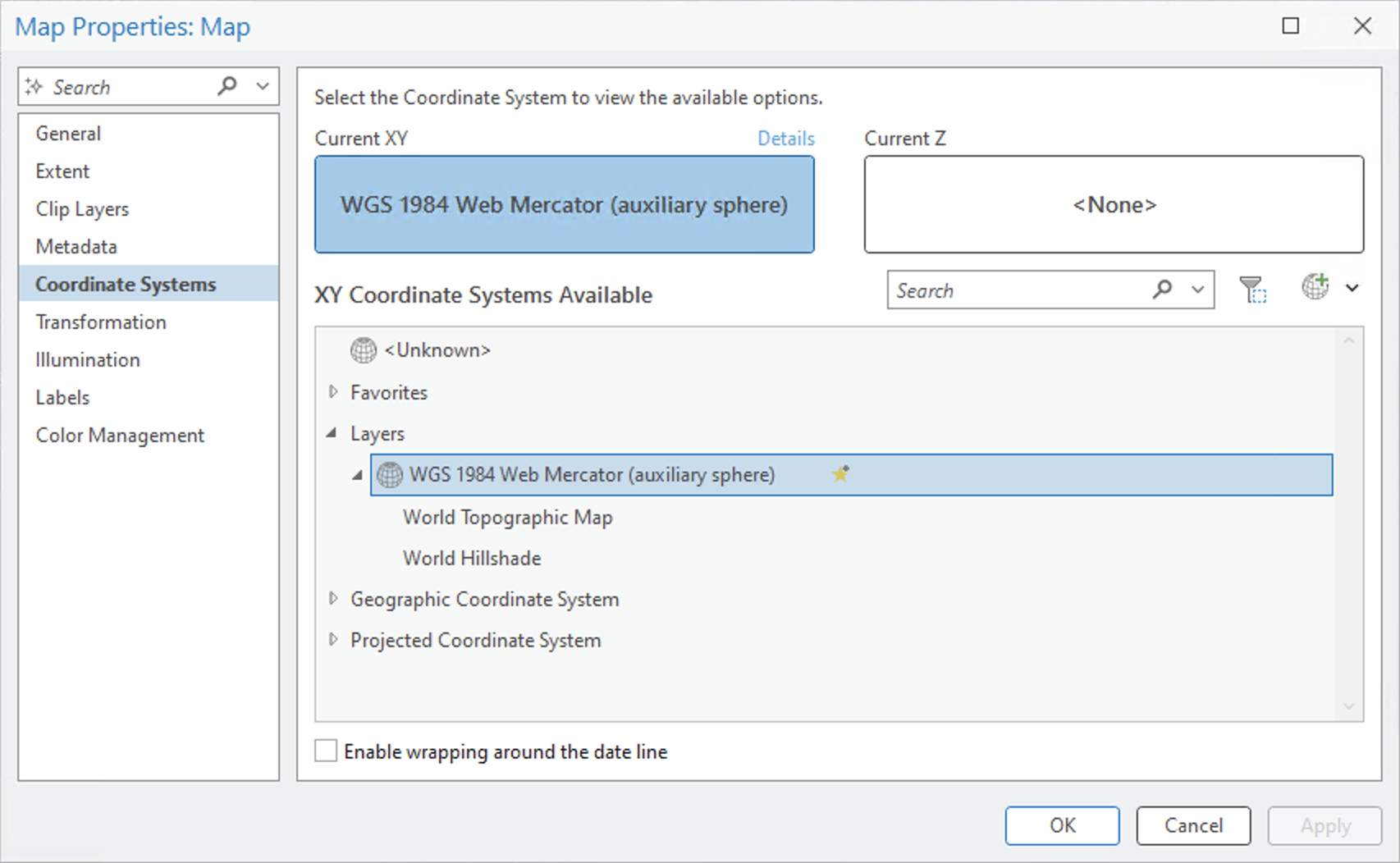
Task: Open Add Coordinate System dropdown arrow
Action: point(1352,288)
